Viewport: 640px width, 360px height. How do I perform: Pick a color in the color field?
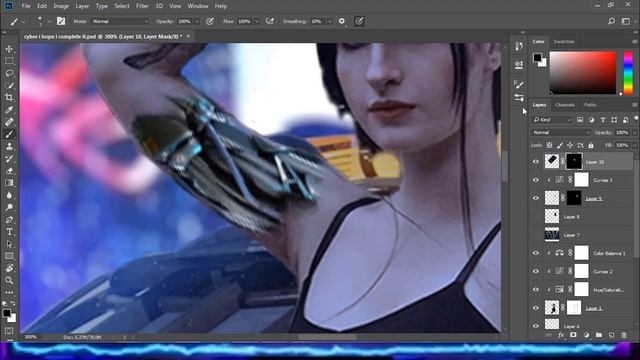coord(583,73)
